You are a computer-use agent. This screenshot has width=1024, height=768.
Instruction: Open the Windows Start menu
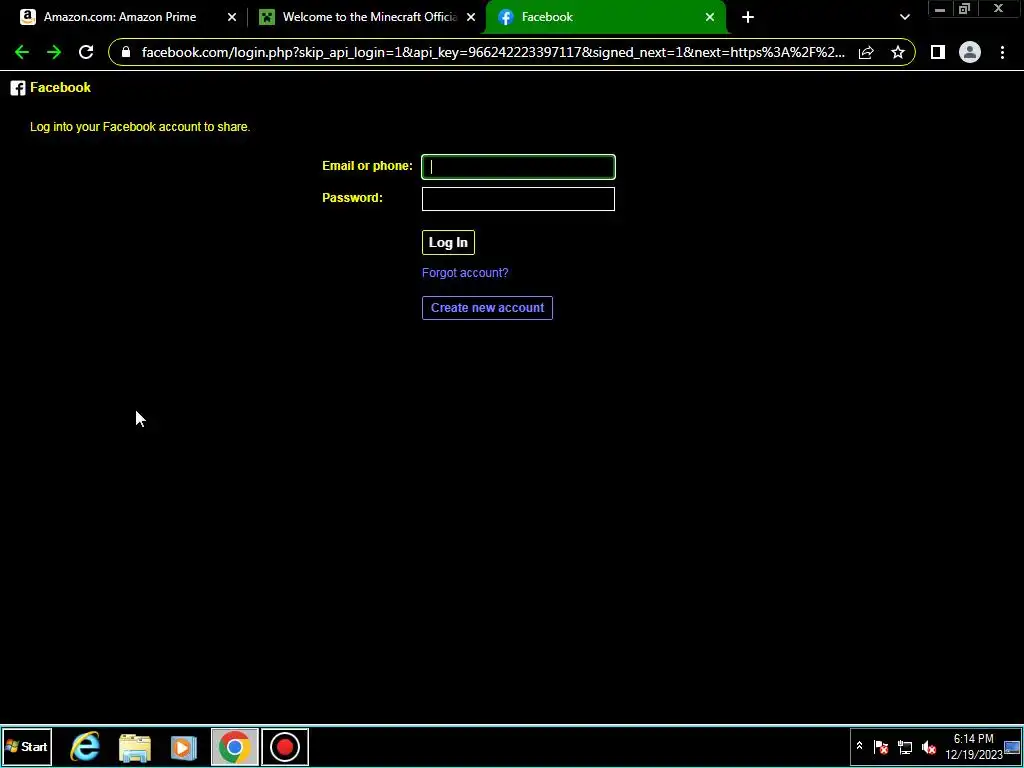27,746
